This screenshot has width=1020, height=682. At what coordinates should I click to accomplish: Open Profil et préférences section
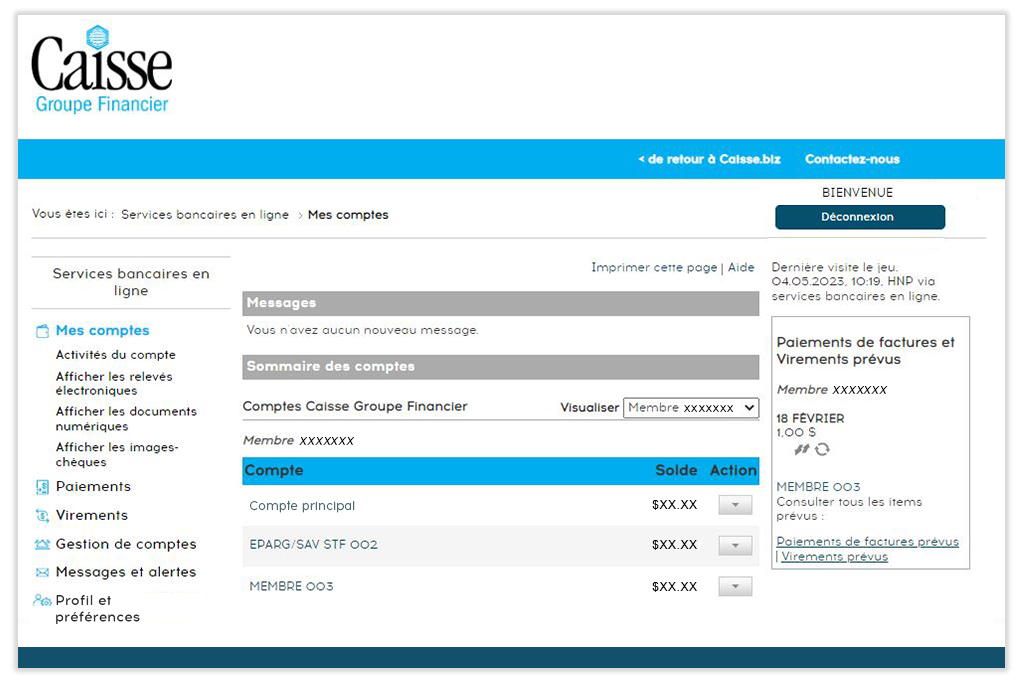(98, 608)
